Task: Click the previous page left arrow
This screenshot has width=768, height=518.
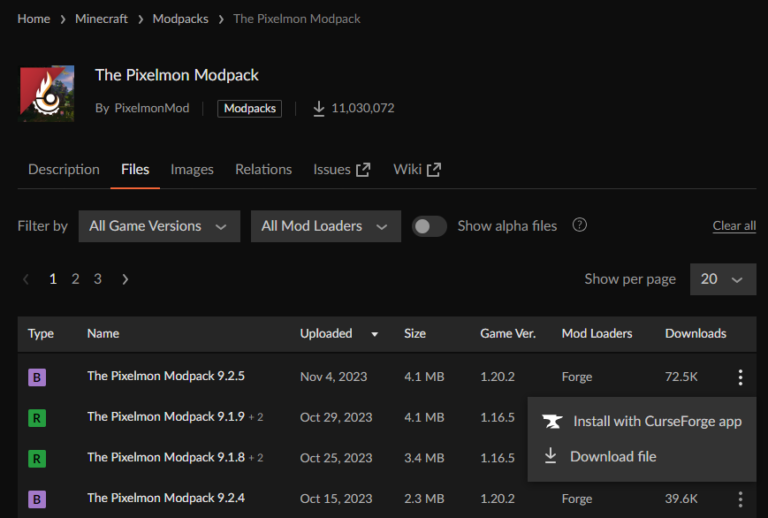Action: (26, 279)
